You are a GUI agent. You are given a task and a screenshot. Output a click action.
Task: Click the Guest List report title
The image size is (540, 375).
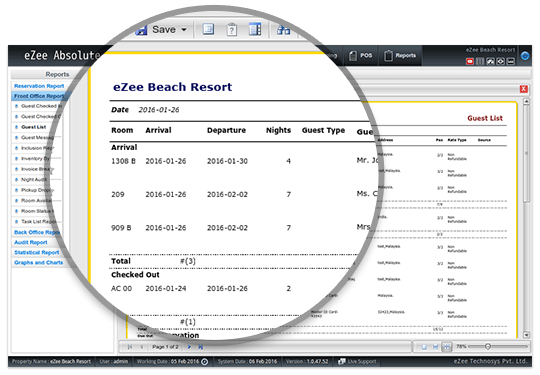pos(485,118)
